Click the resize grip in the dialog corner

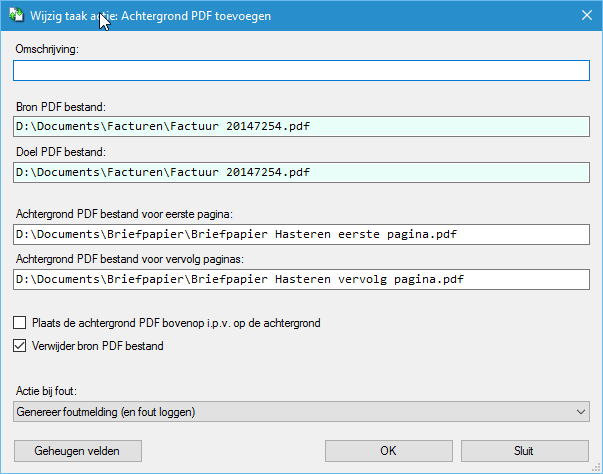596,467
